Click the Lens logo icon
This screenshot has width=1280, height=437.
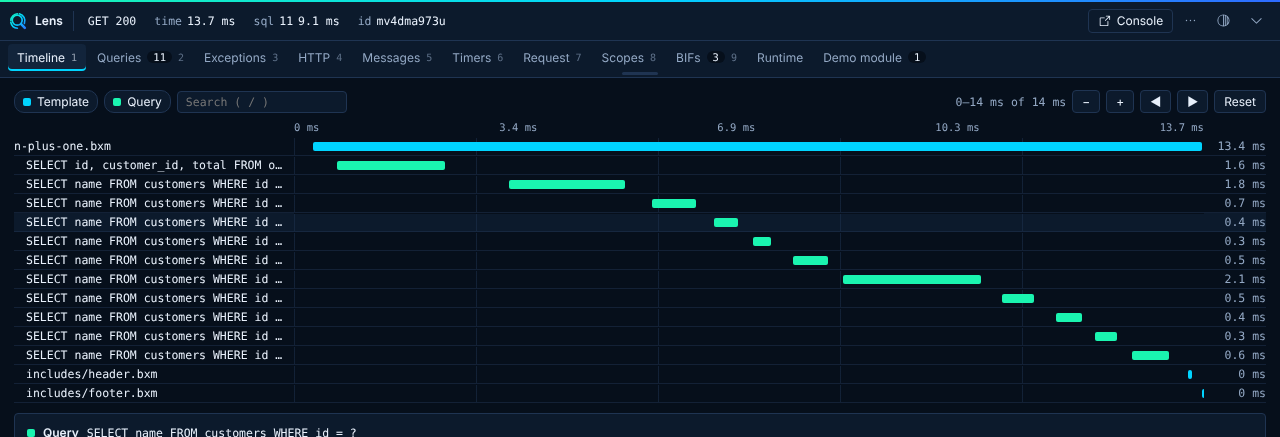click(18, 21)
